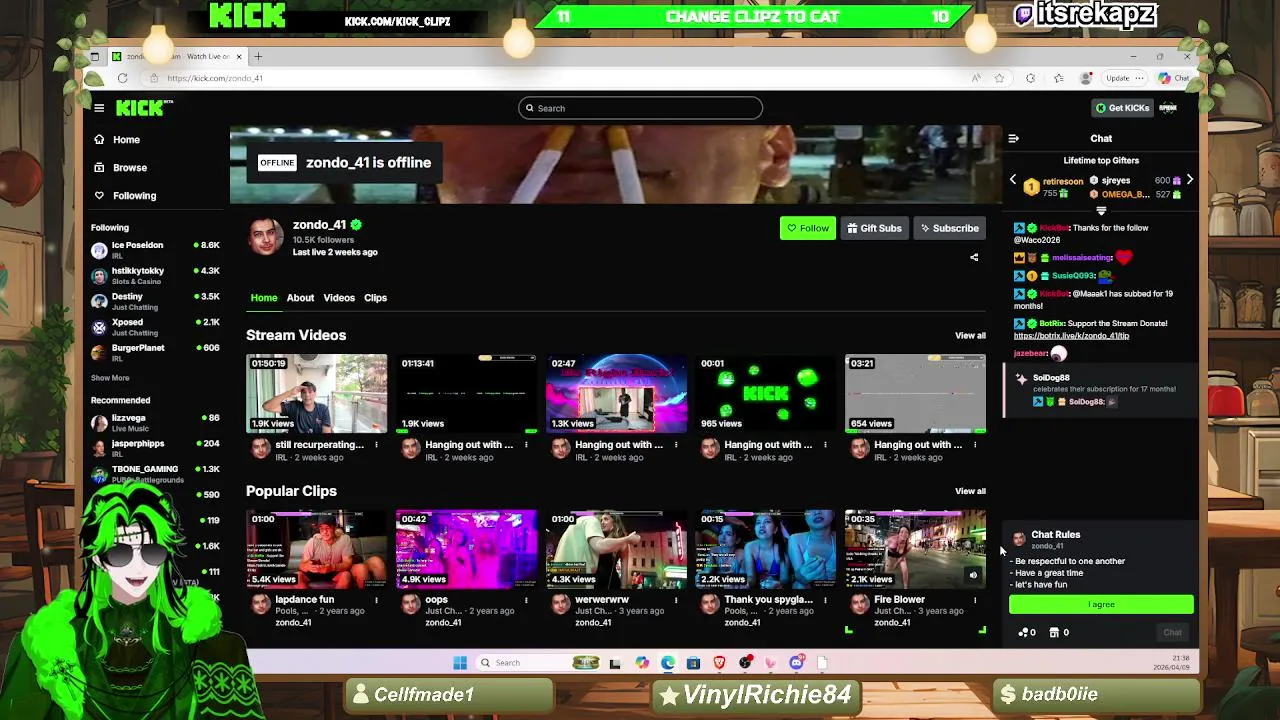Screen dimensions: 1280x720
Task: Play the 02:47 stream video thumbnail
Action: (616, 393)
